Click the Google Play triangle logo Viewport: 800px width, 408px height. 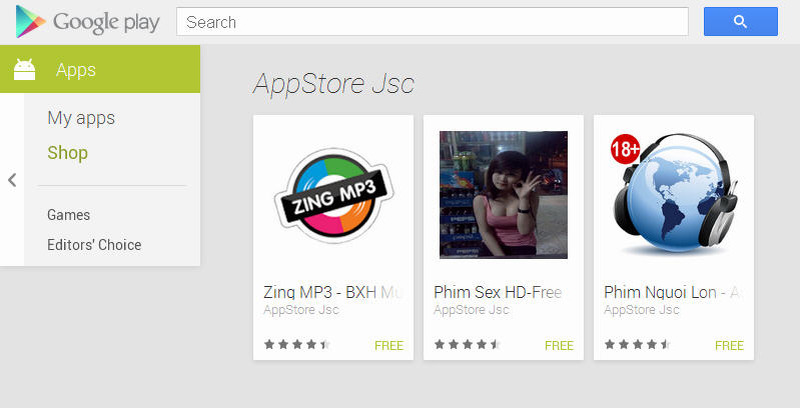click(x=30, y=21)
